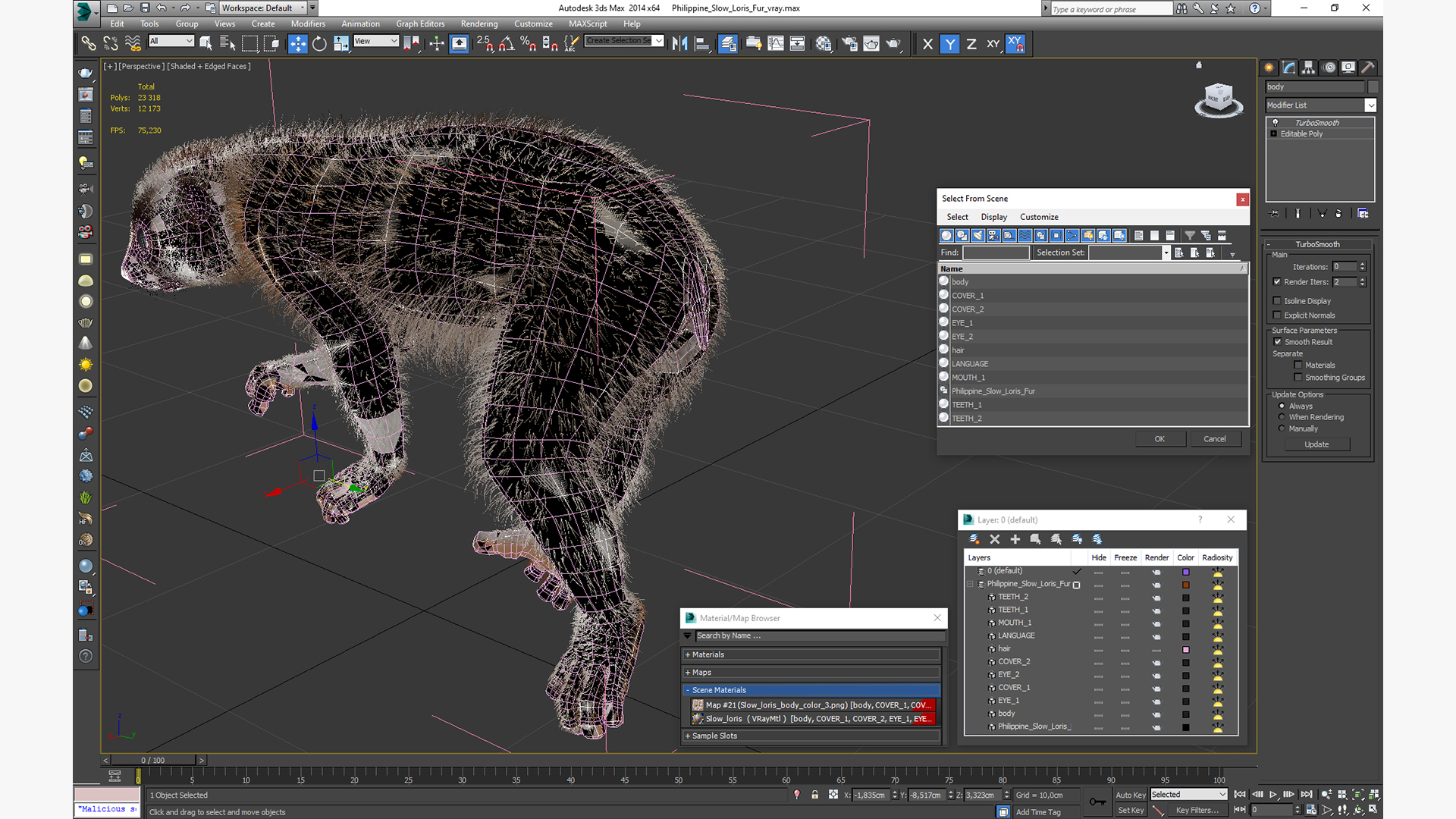
Task: Toggle the Angle Snap icon
Action: [x=507, y=44]
